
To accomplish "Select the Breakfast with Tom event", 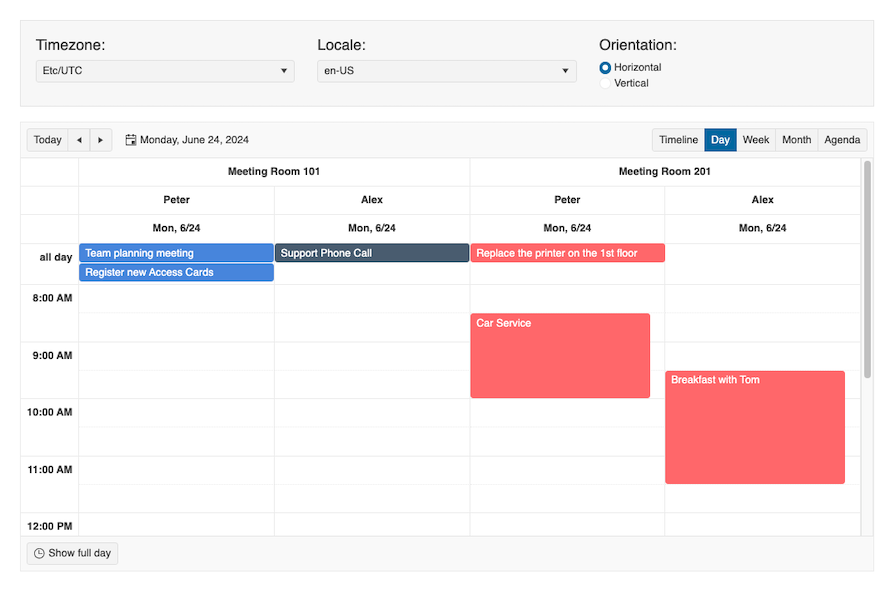I will point(755,427).
